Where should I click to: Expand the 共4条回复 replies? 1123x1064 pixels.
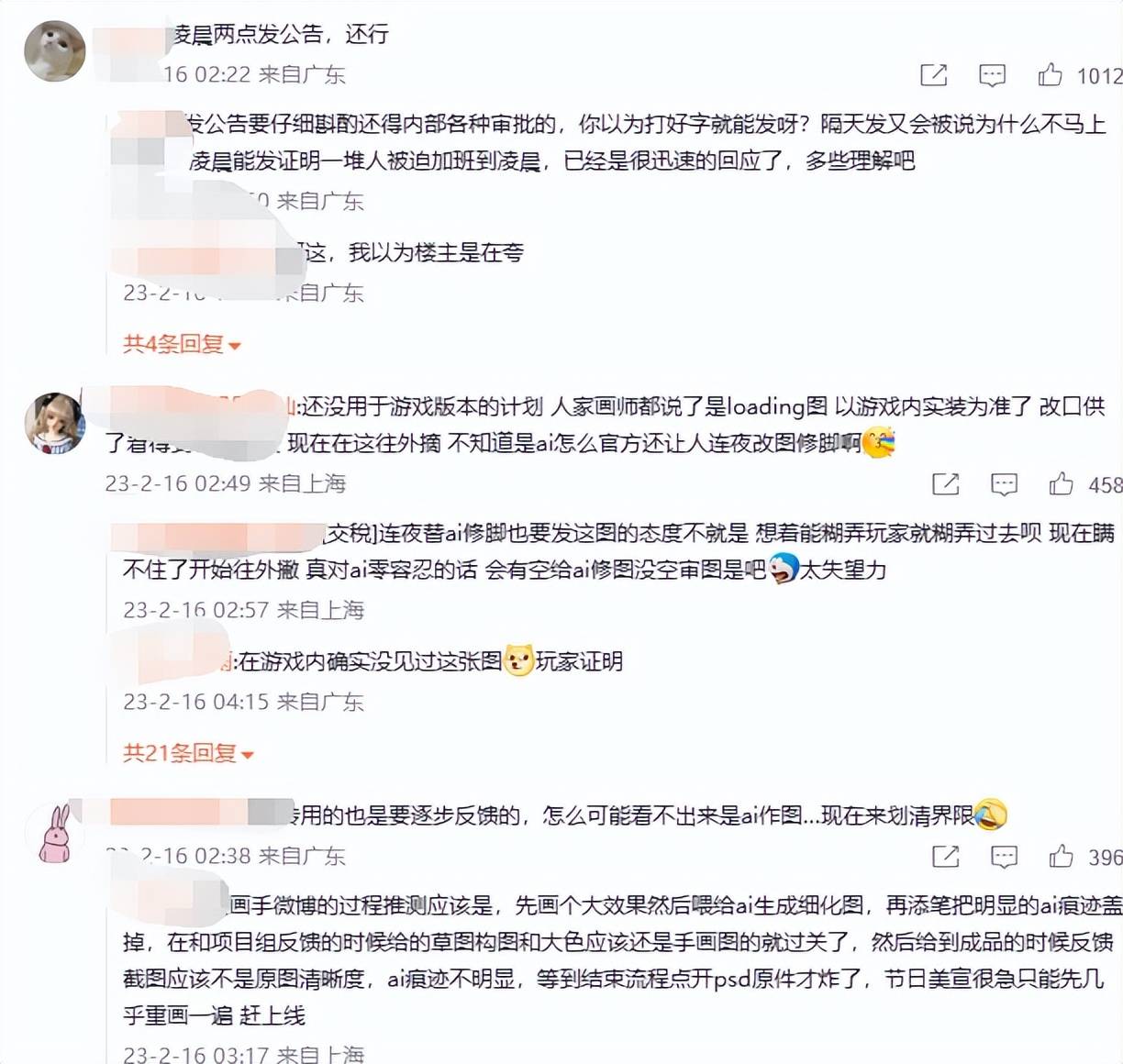pos(182,344)
